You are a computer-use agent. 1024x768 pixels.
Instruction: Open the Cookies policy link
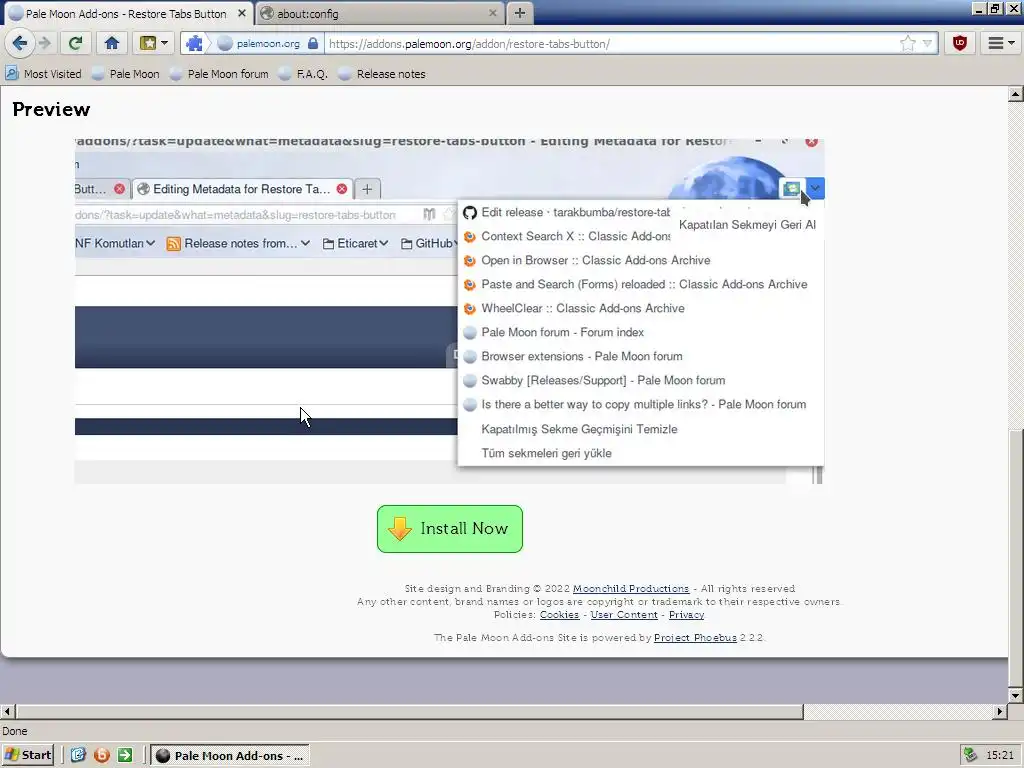tap(559, 615)
